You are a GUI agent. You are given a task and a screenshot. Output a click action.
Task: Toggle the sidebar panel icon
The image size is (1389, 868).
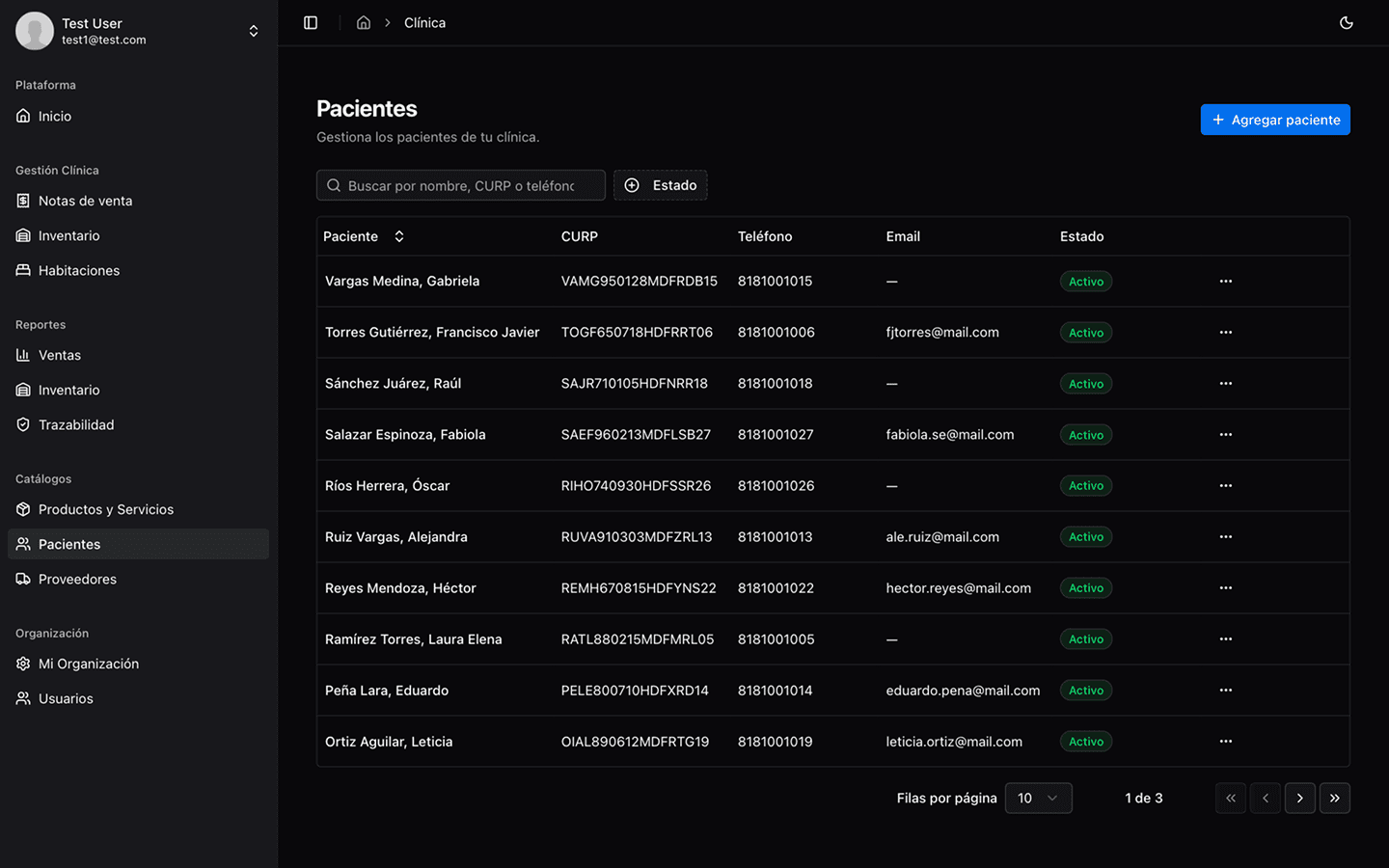coord(311,22)
